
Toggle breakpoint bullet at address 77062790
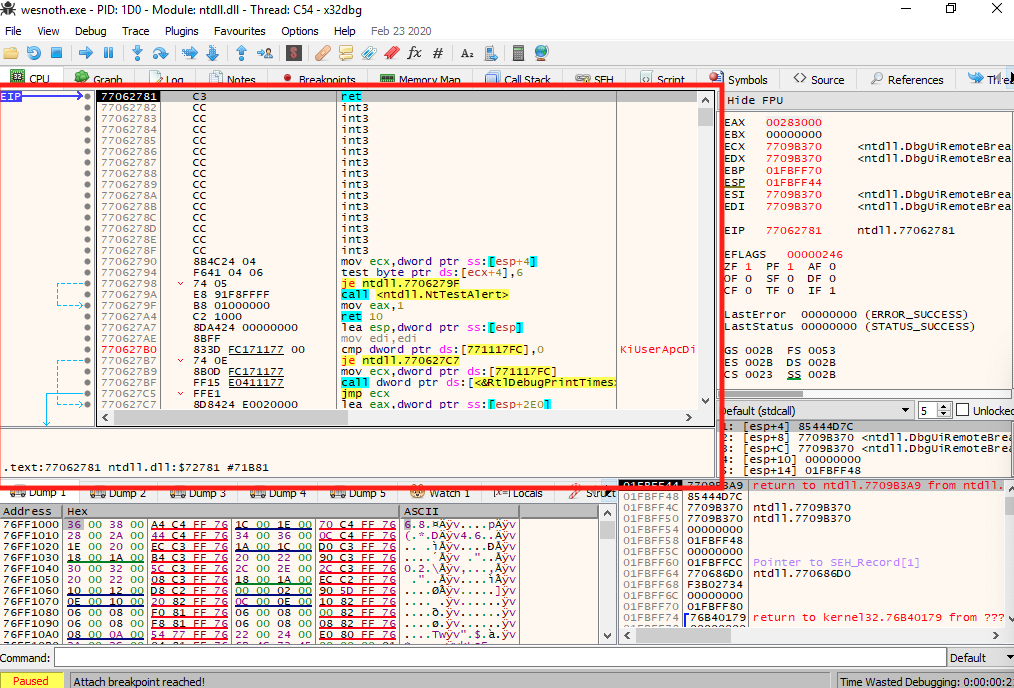[x=87, y=262]
